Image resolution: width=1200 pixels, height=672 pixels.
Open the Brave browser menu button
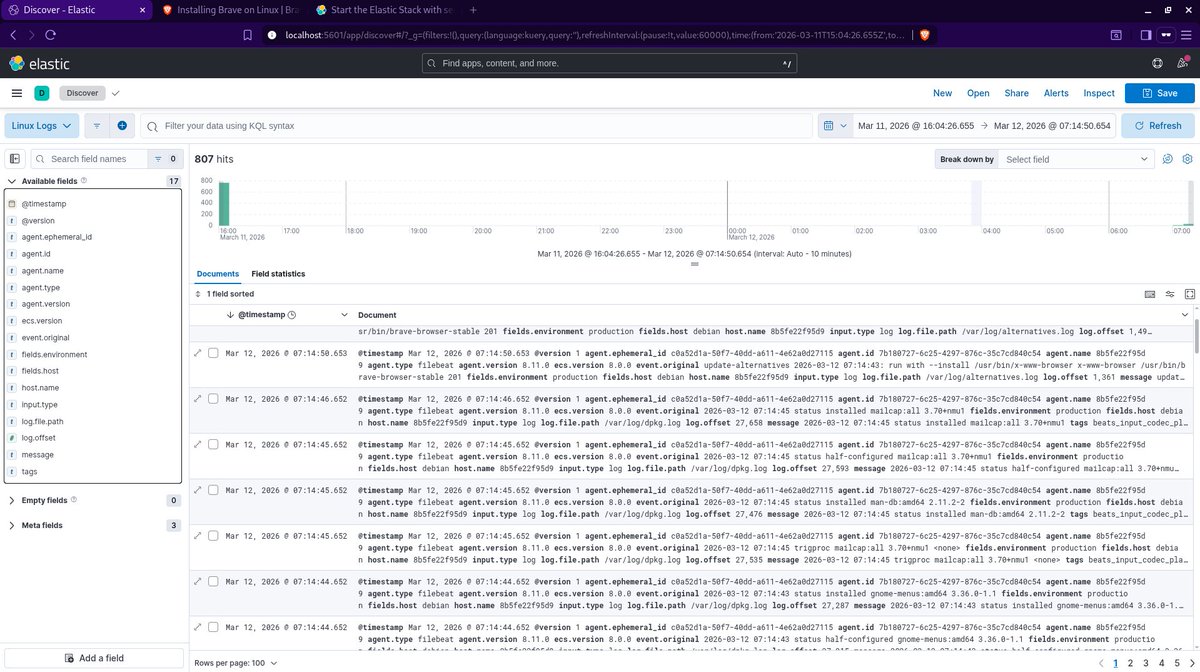(1187, 34)
